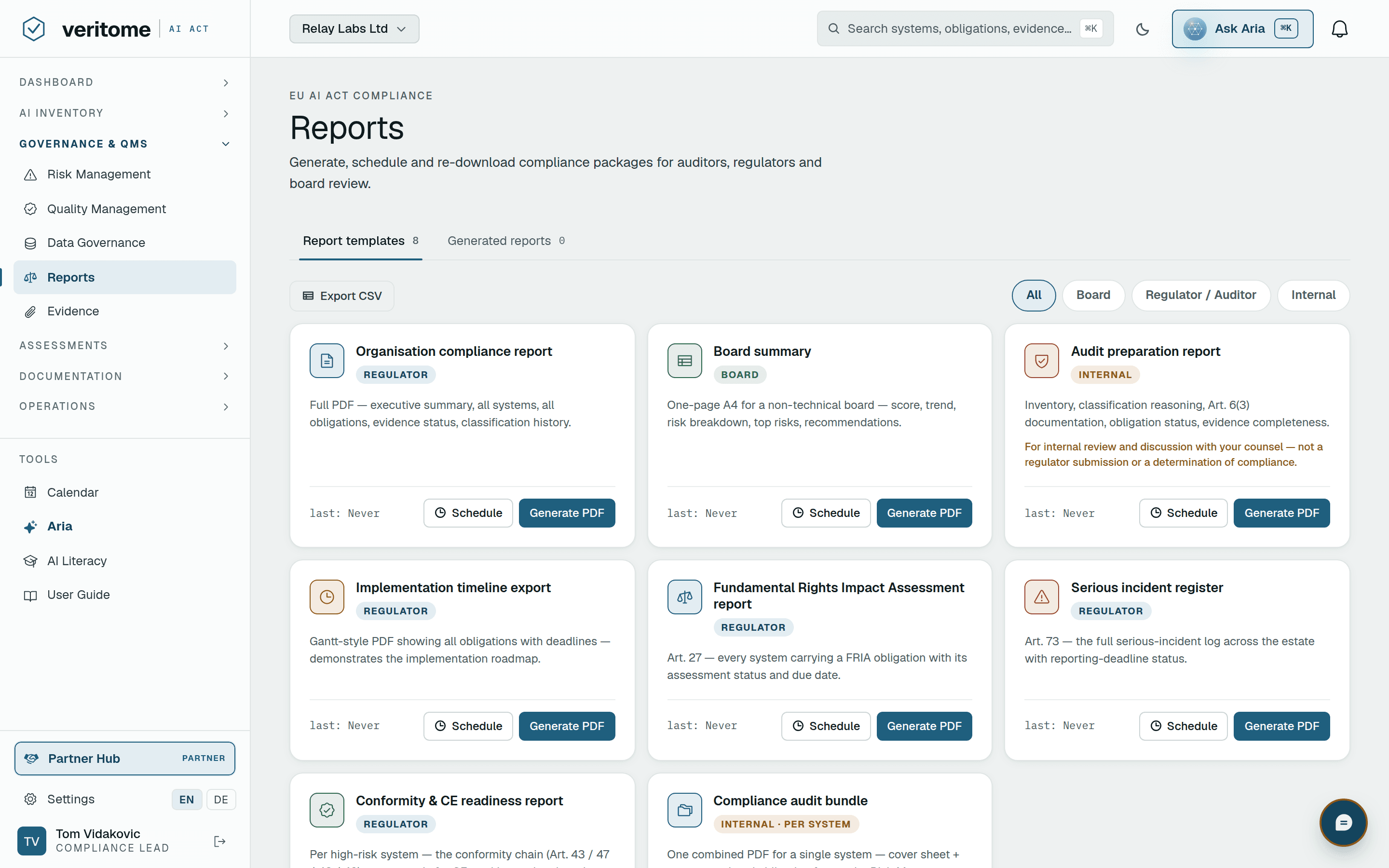Schedule the Fundamental Rights Impact Assessment report
Screen dimensions: 1389x868
[x=825, y=726]
